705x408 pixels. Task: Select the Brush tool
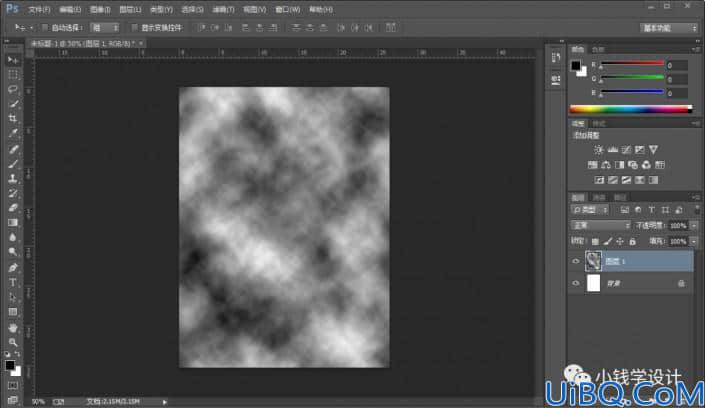tap(13, 164)
